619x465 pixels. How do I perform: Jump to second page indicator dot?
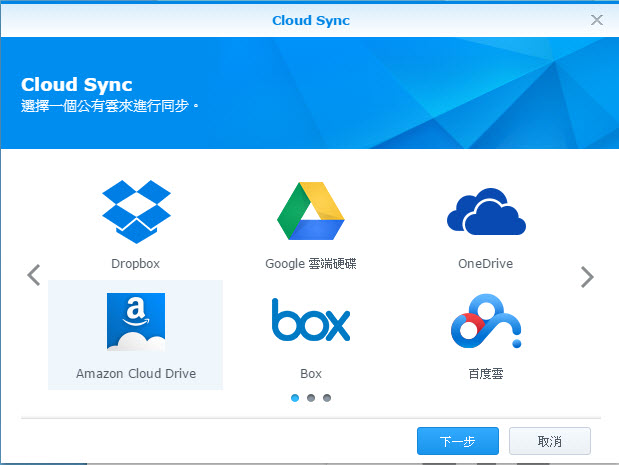pos(311,398)
